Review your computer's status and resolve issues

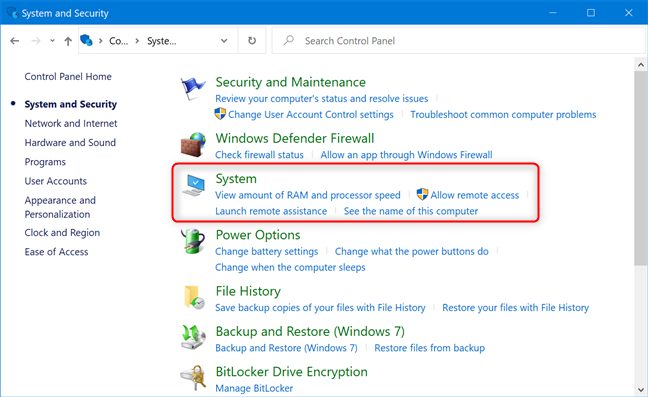coord(322,99)
